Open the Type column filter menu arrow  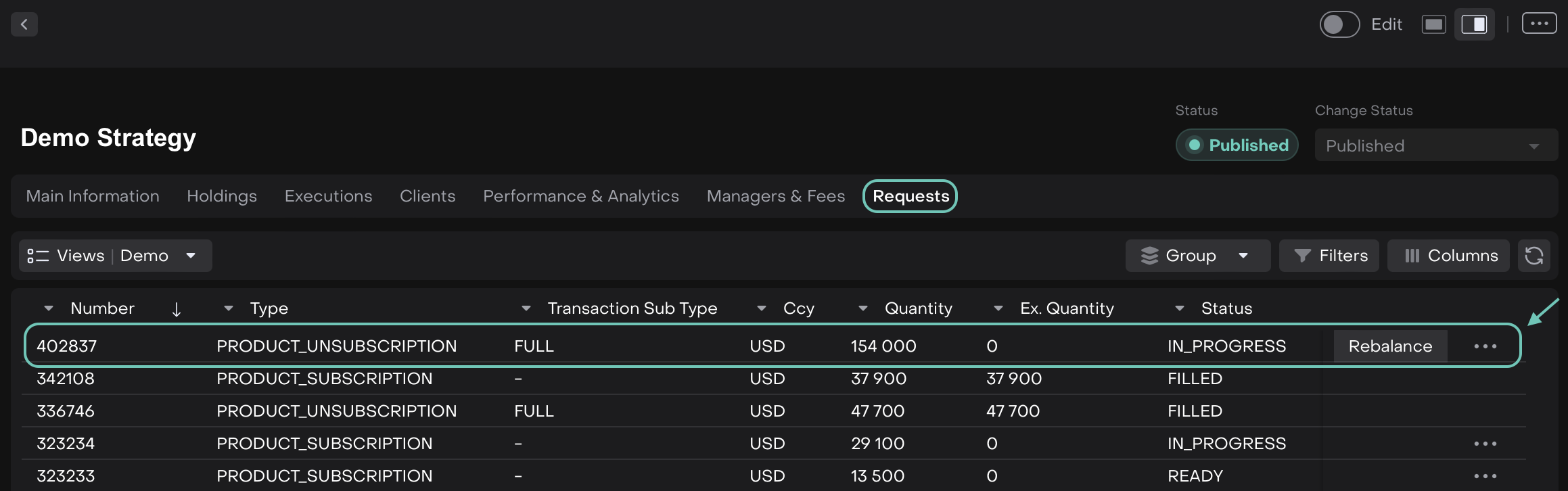(229, 308)
